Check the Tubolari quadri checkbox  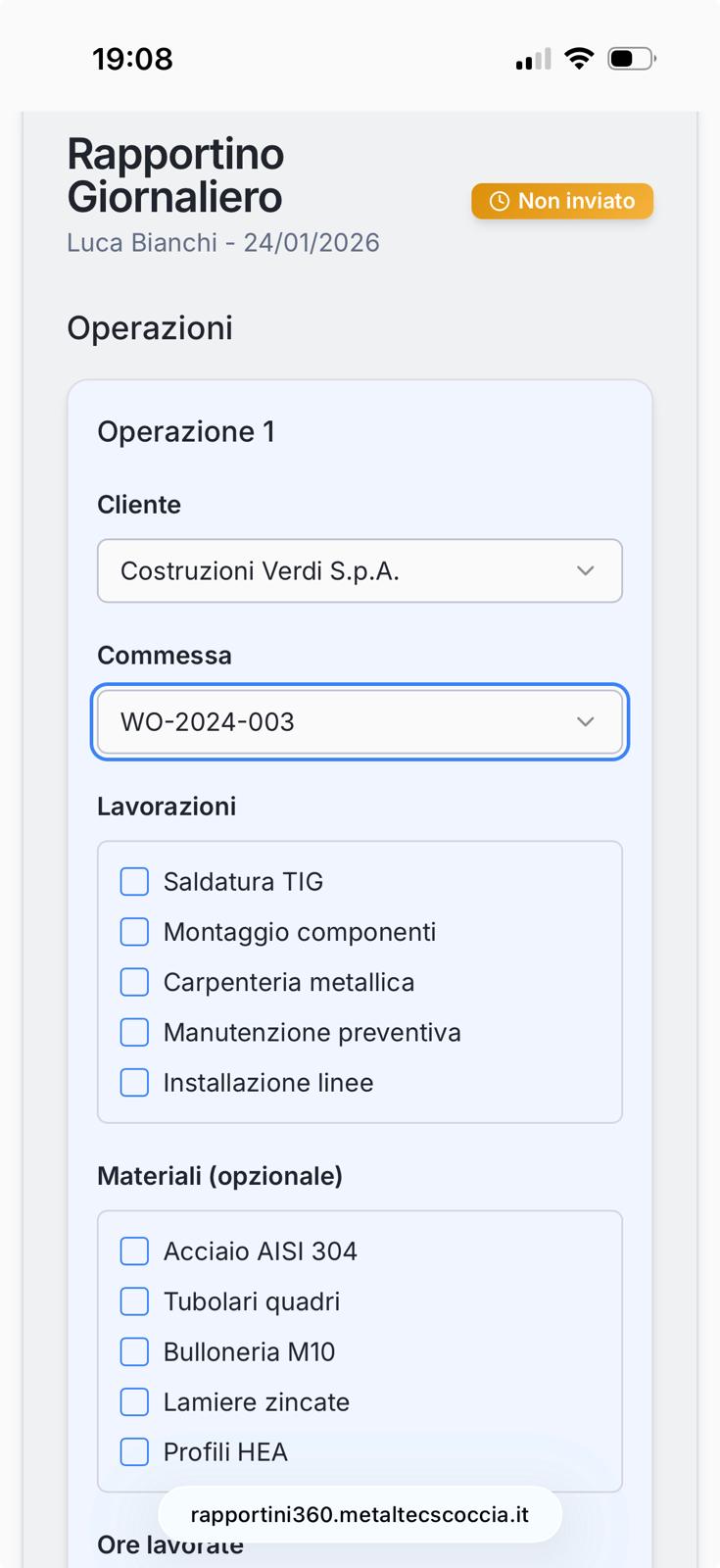(134, 1301)
